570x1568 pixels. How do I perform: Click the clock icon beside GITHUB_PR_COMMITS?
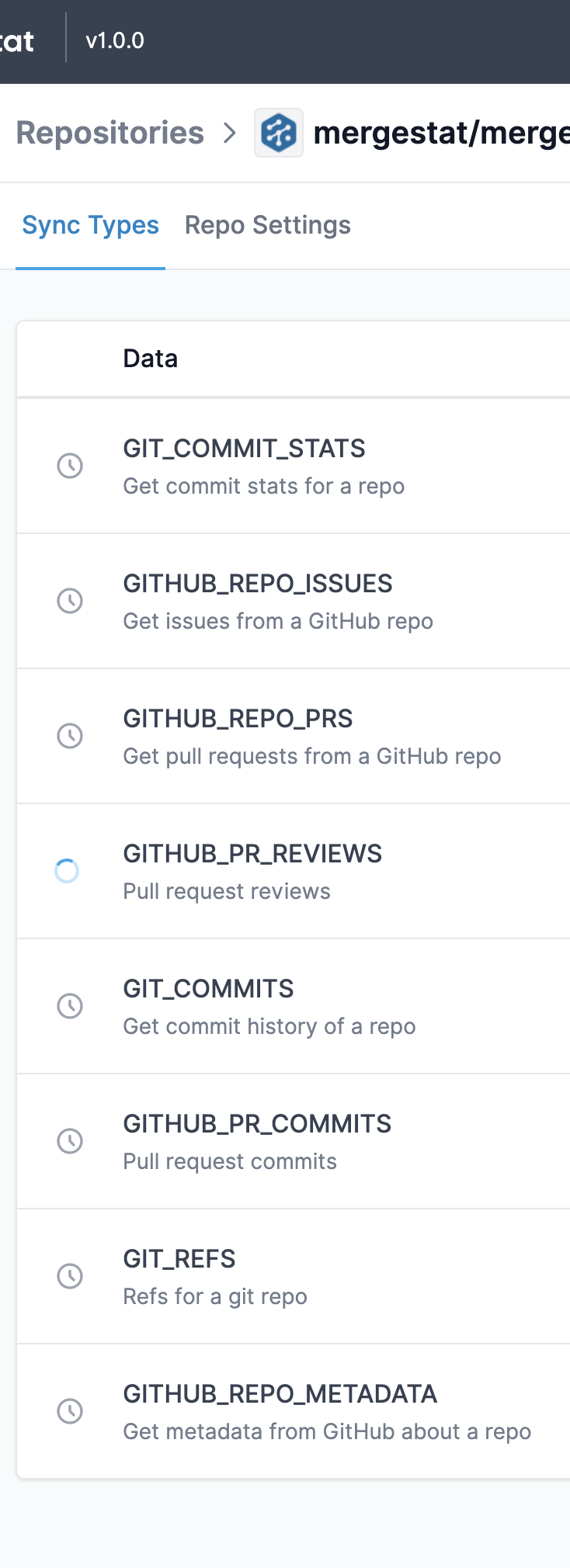coord(70,1141)
